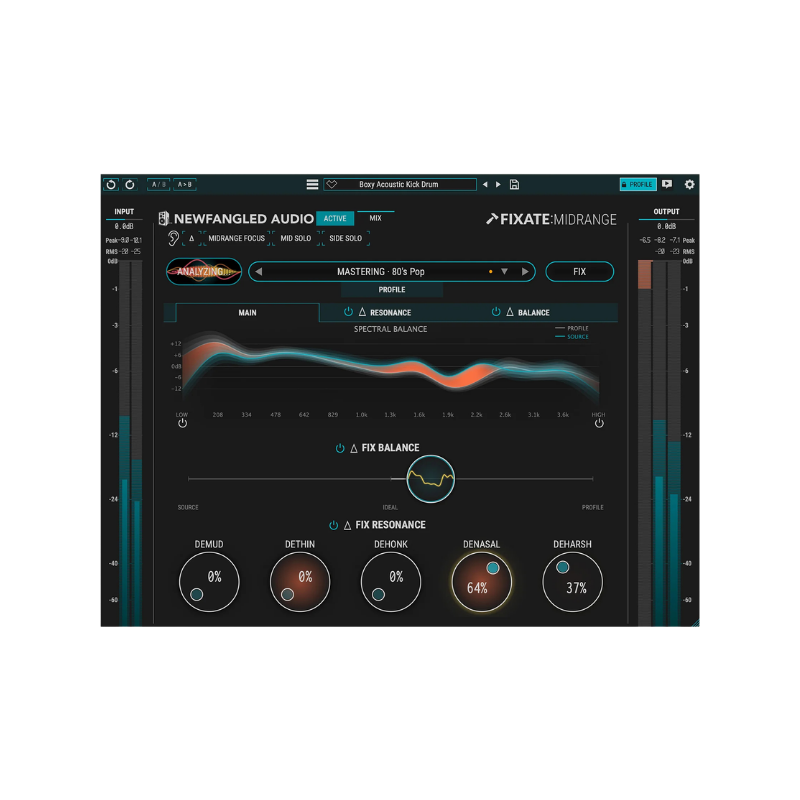Click the DENASAL knob at 64%
This screenshot has width=800, height=800.
click(482, 582)
